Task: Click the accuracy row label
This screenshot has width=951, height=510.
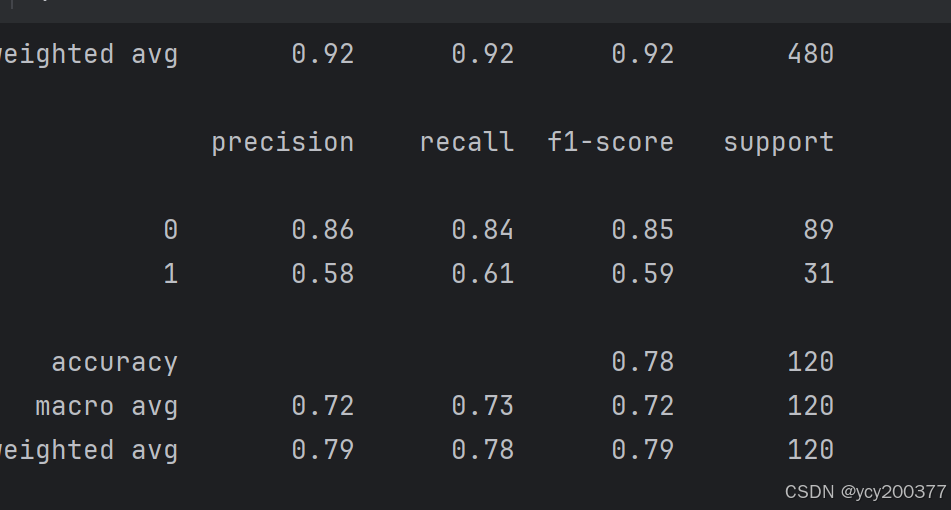Action: click(x=115, y=363)
